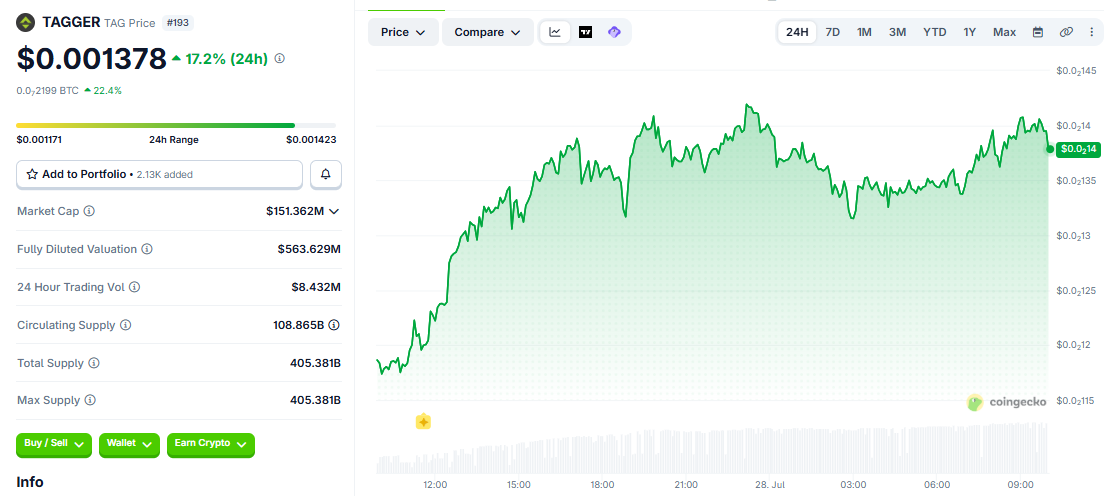
Task: Open the Earn Crypto dropdown
Action: click(x=210, y=444)
